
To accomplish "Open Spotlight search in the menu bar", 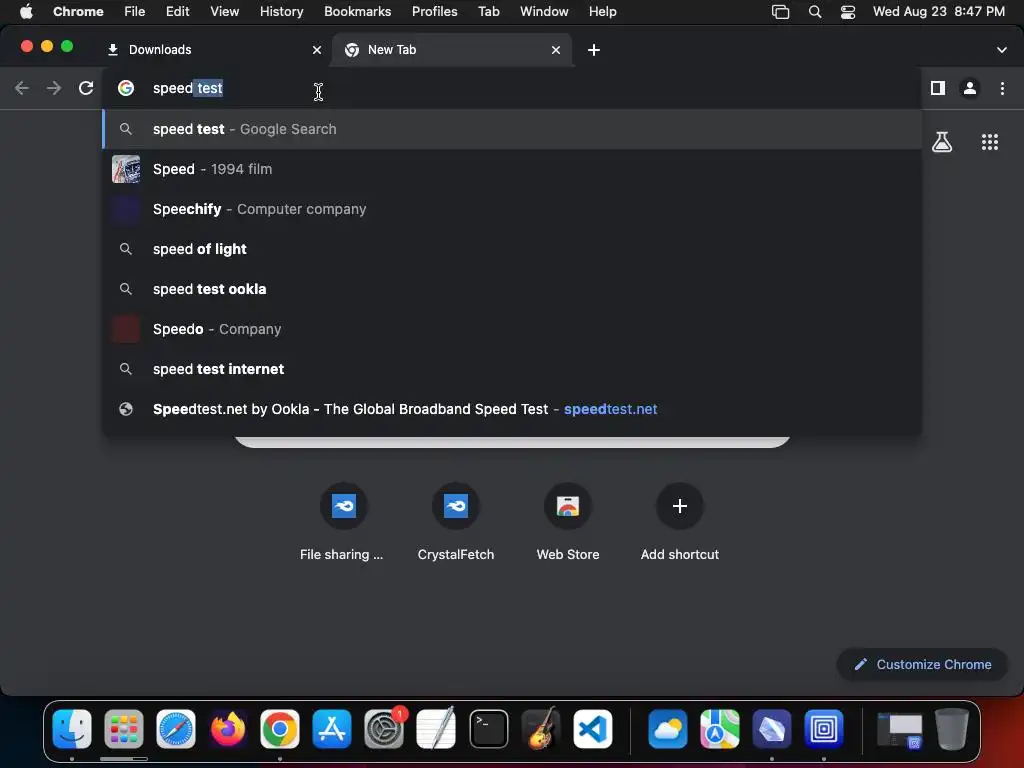I will pyautogui.click(x=814, y=11).
